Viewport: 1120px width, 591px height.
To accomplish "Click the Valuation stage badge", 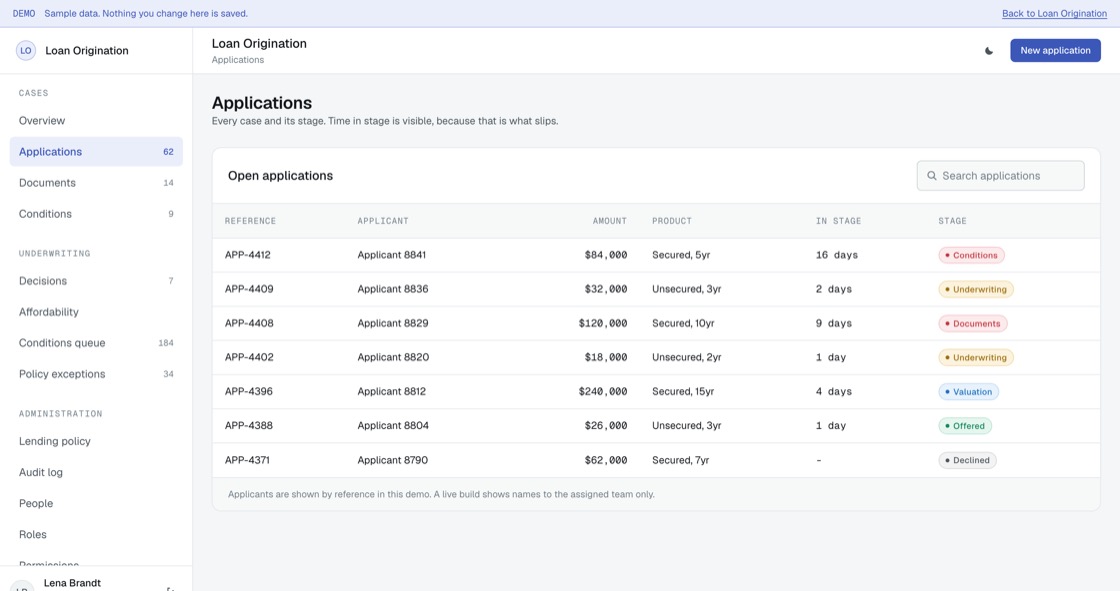I will [x=969, y=392].
